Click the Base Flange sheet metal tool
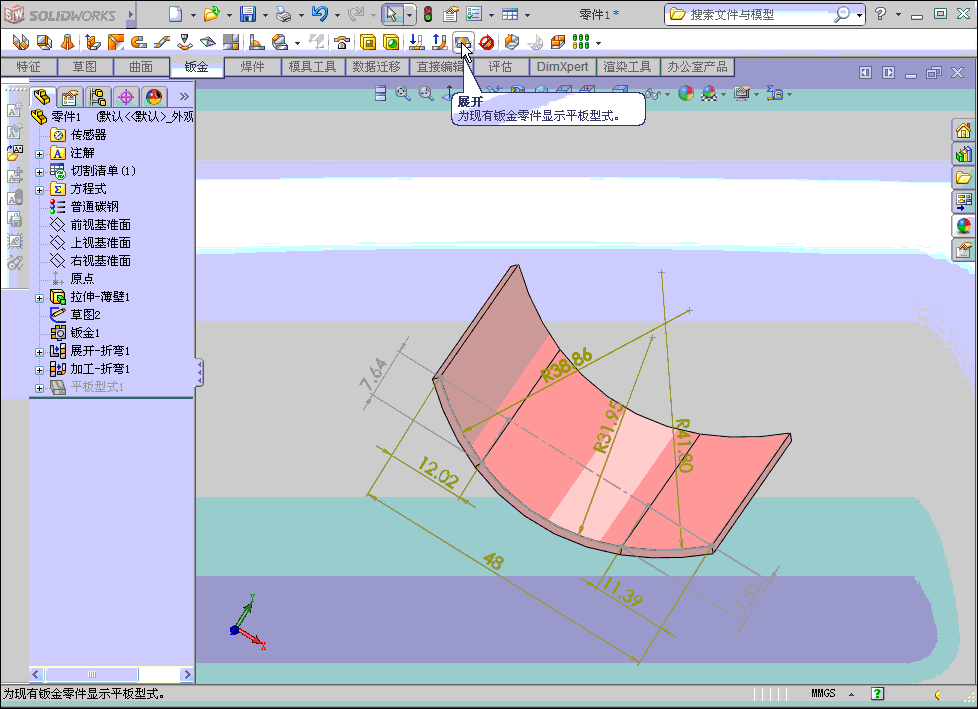The width and height of the screenshot is (978, 709). click(21, 42)
